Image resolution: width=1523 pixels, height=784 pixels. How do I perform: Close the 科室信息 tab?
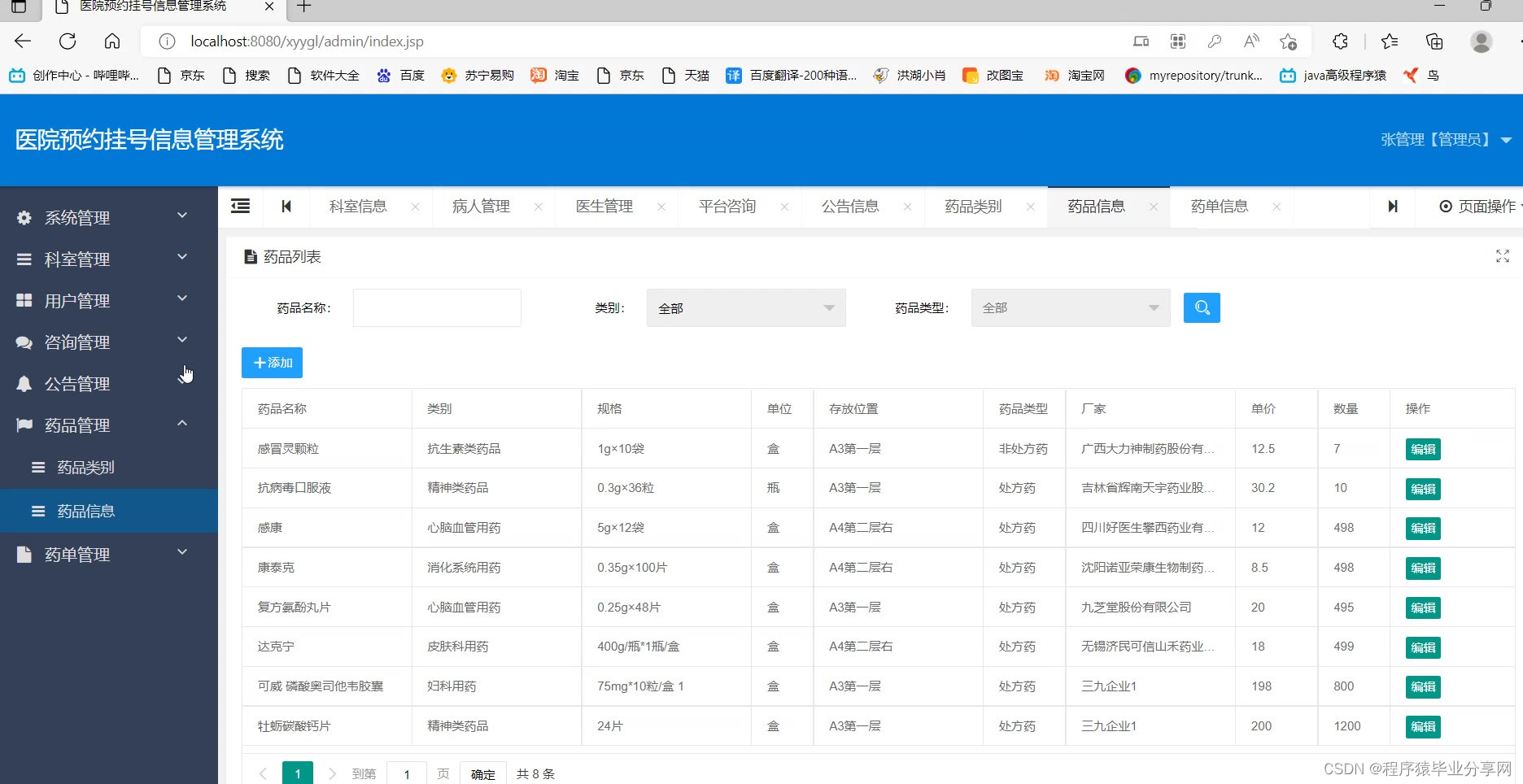(x=416, y=207)
